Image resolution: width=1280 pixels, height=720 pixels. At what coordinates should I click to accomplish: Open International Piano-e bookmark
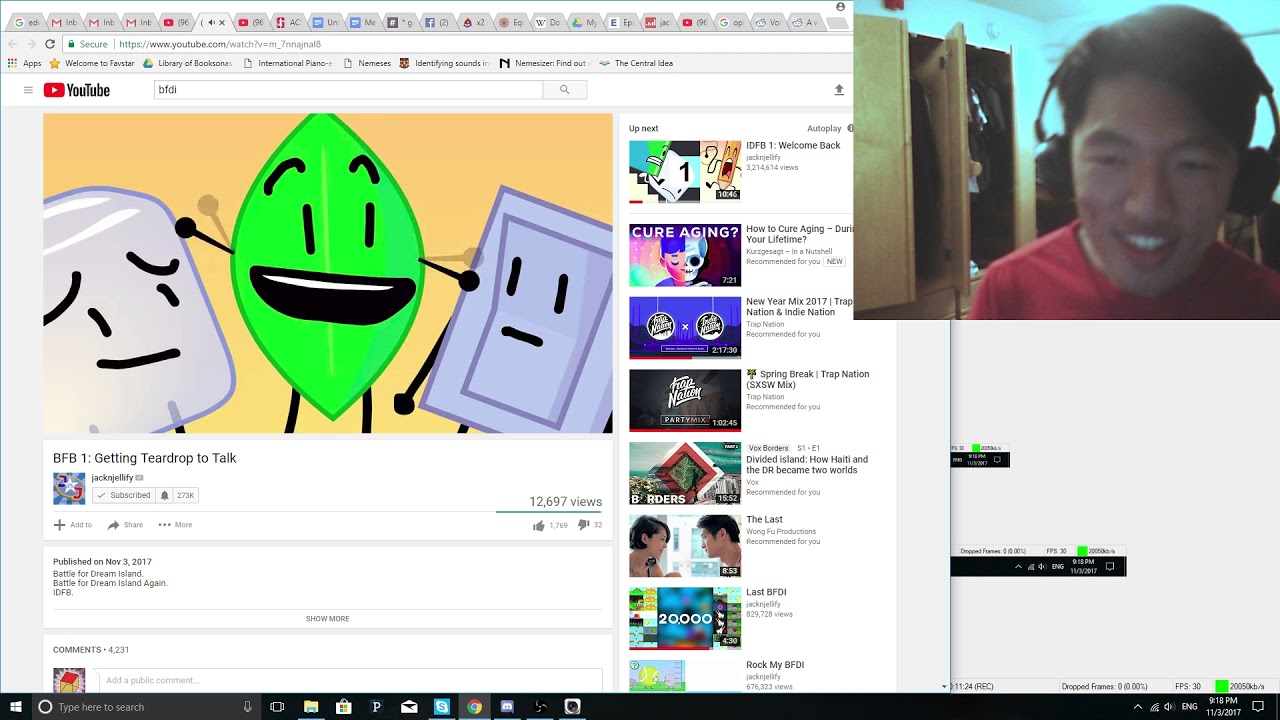coord(288,63)
